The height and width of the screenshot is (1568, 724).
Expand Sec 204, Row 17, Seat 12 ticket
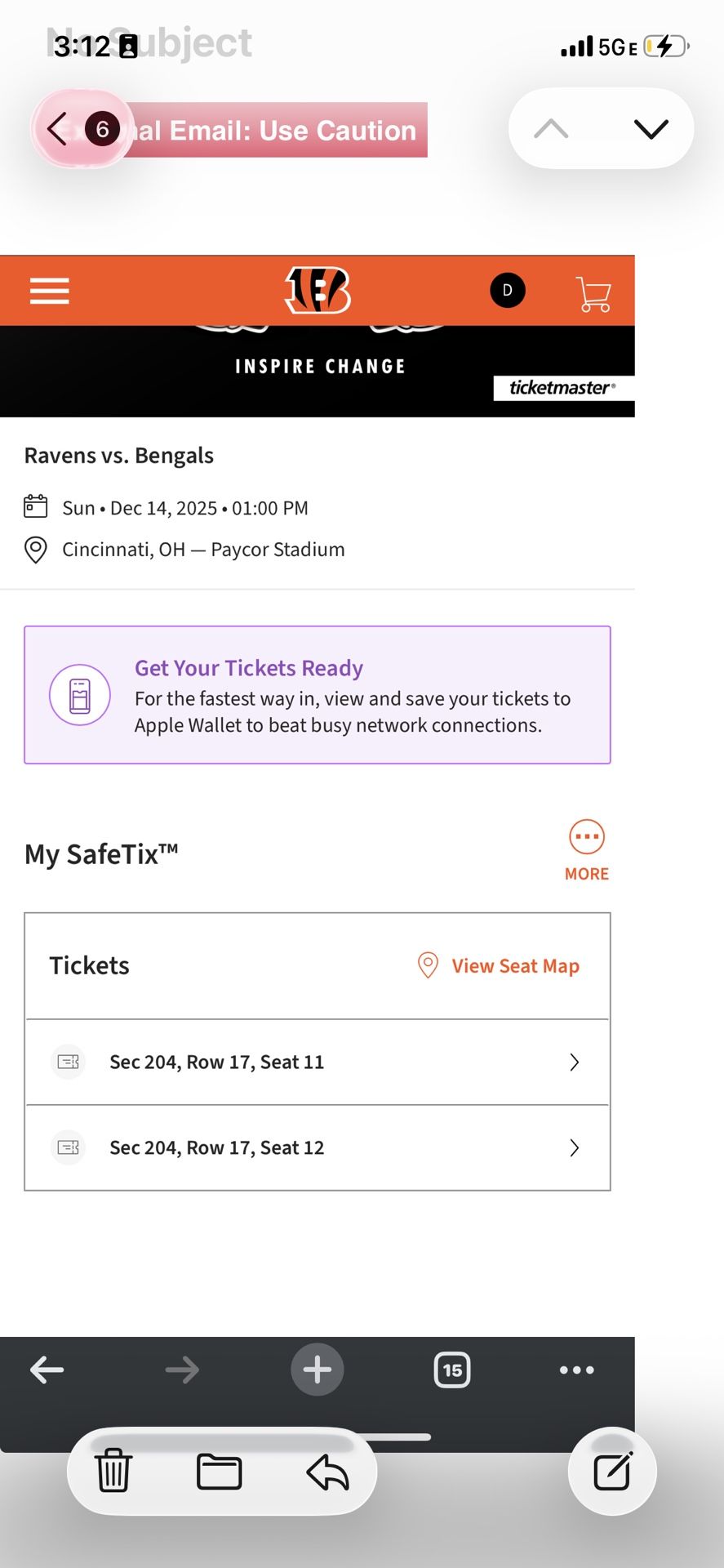[x=318, y=1147]
